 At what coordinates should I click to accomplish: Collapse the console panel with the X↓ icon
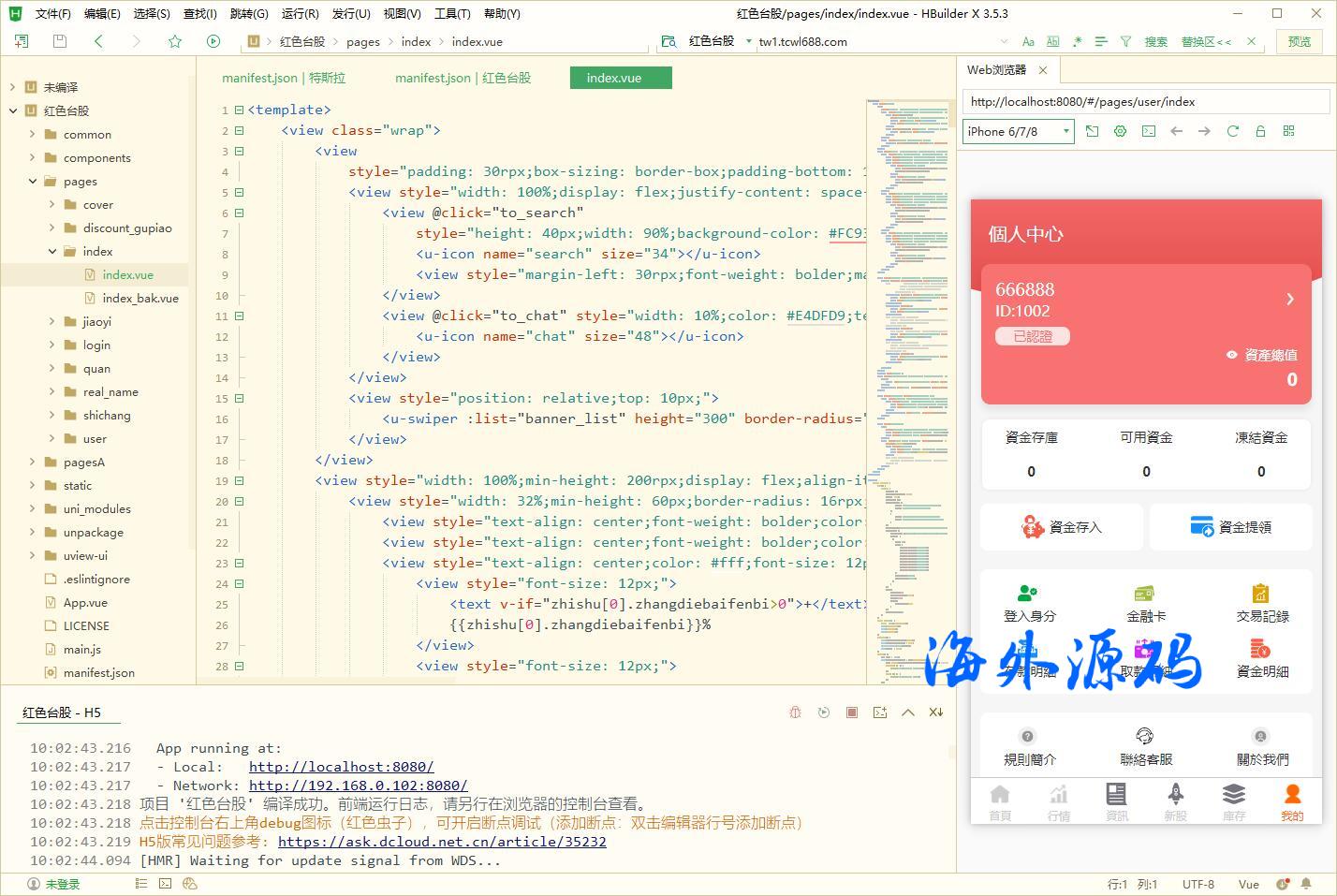tap(935, 712)
